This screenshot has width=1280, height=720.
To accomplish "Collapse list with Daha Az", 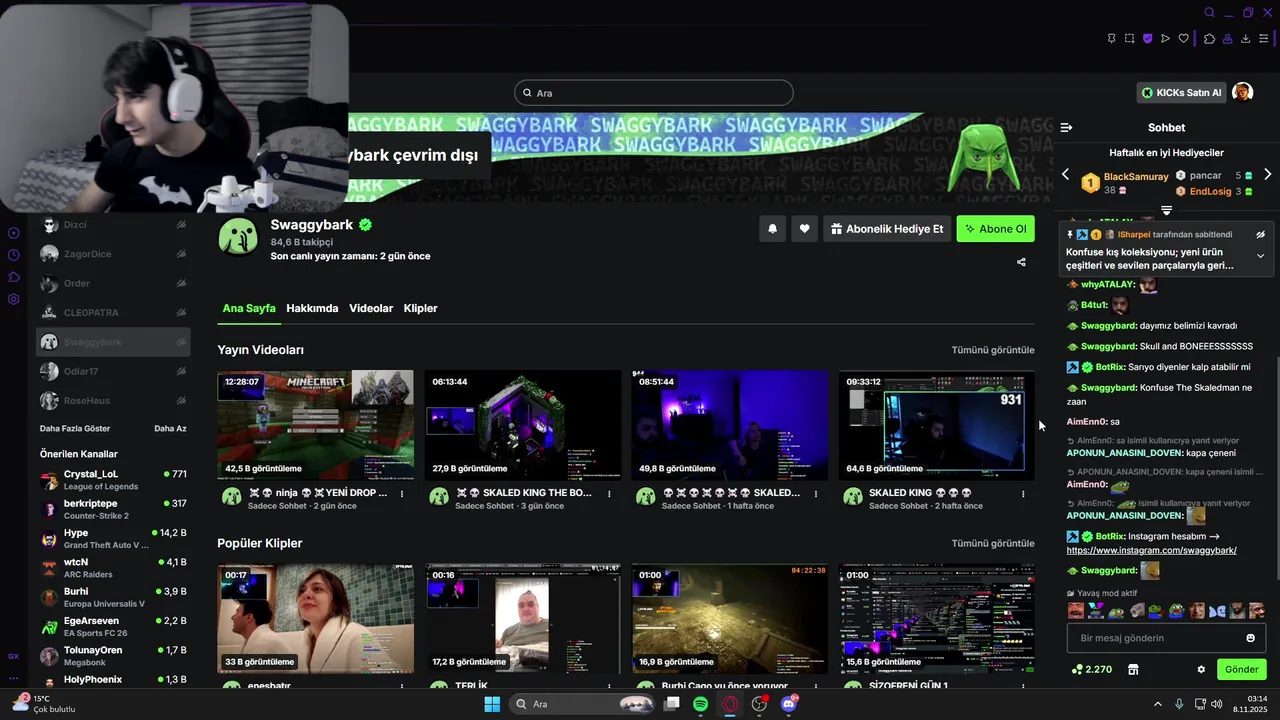I will tap(170, 428).
